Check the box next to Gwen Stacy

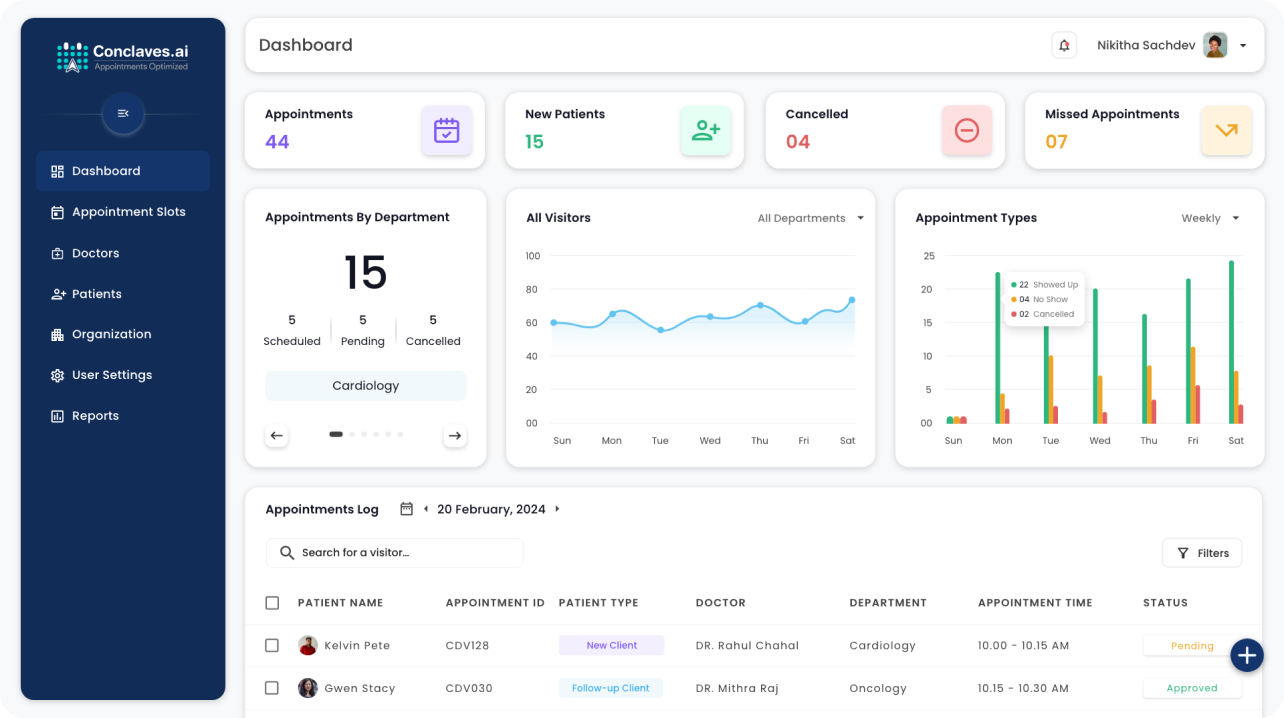pyautogui.click(x=272, y=688)
